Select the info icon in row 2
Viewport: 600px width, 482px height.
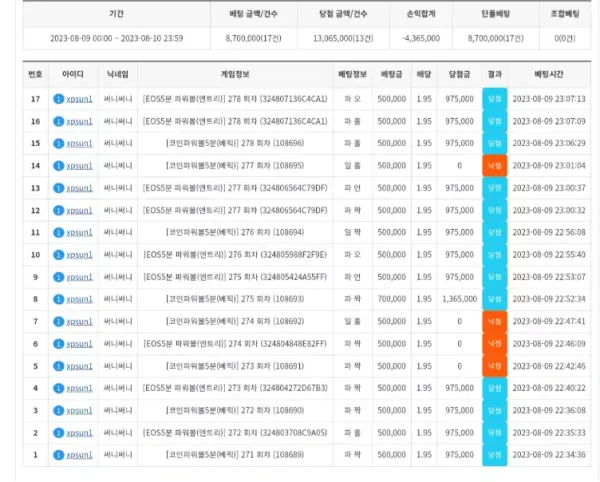click(x=58, y=433)
